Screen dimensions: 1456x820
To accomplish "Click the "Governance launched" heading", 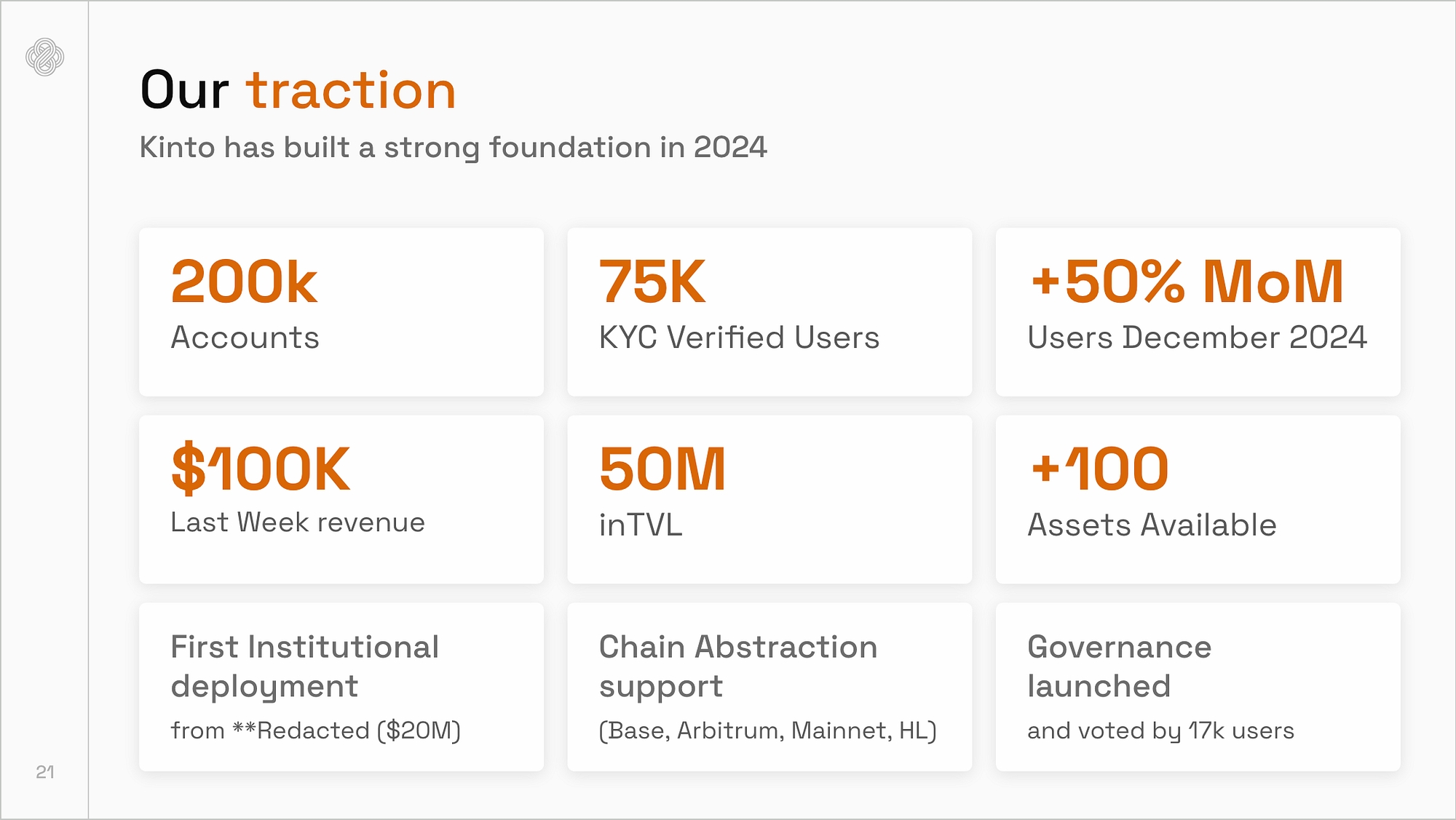I will pyautogui.click(x=1119, y=666).
